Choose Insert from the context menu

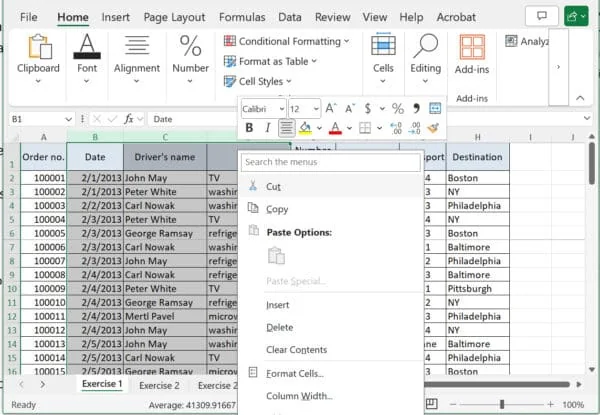point(332,305)
